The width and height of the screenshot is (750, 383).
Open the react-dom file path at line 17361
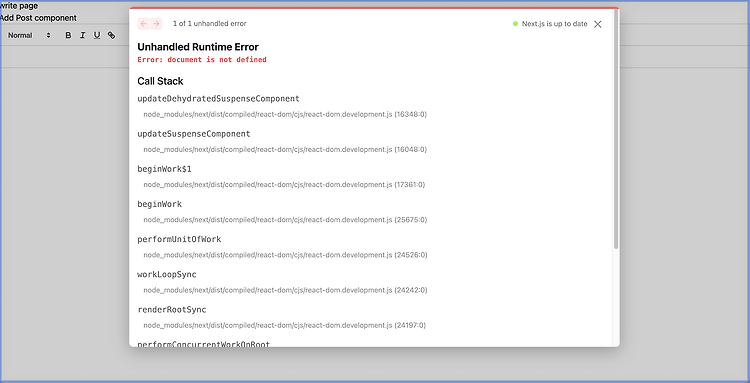click(x=284, y=185)
